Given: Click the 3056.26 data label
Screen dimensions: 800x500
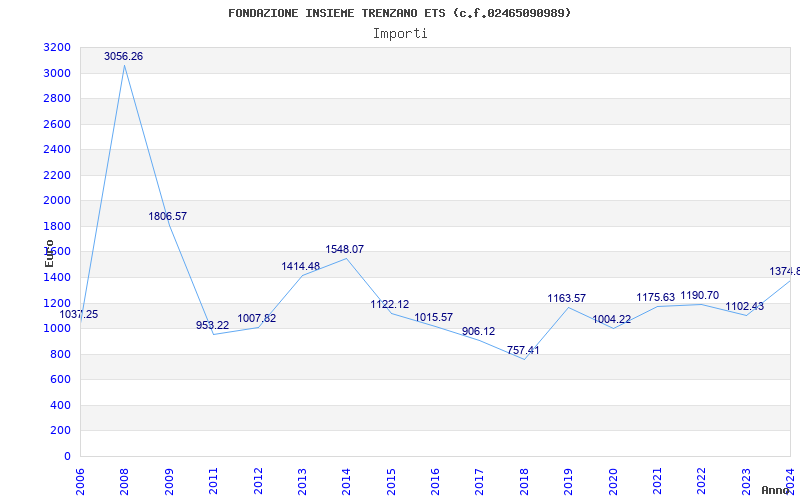Looking at the screenshot, I should 123,57.
